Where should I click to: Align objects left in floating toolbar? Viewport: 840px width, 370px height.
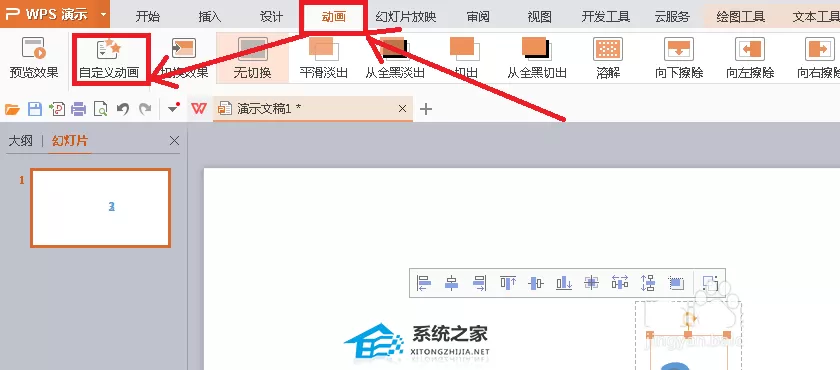424,283
